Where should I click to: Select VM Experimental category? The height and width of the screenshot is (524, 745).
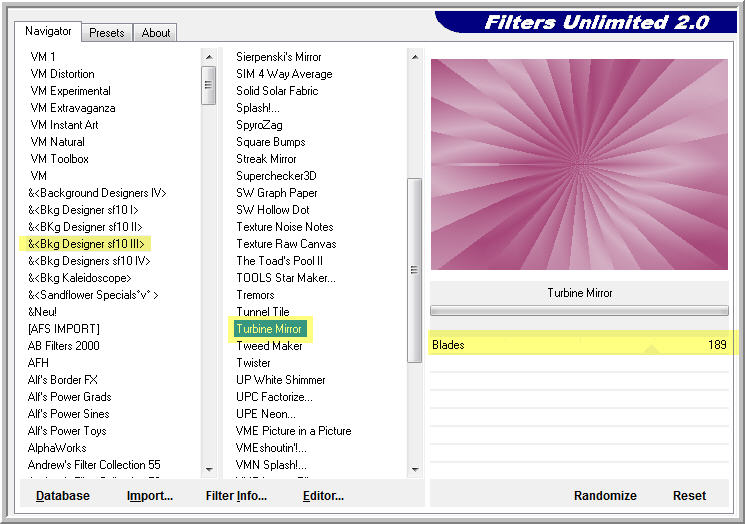coord(70,91)
